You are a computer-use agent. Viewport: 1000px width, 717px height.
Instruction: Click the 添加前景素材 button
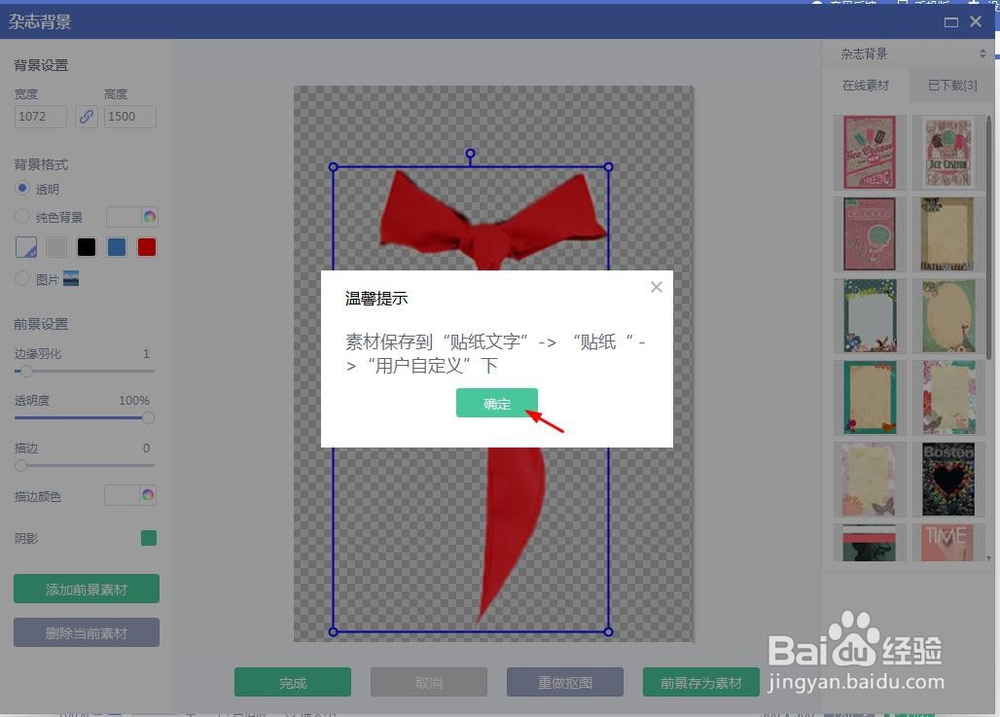[87, 589]
